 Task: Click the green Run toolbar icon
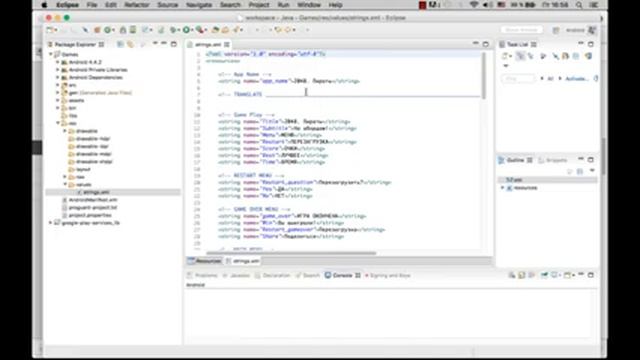186,30
